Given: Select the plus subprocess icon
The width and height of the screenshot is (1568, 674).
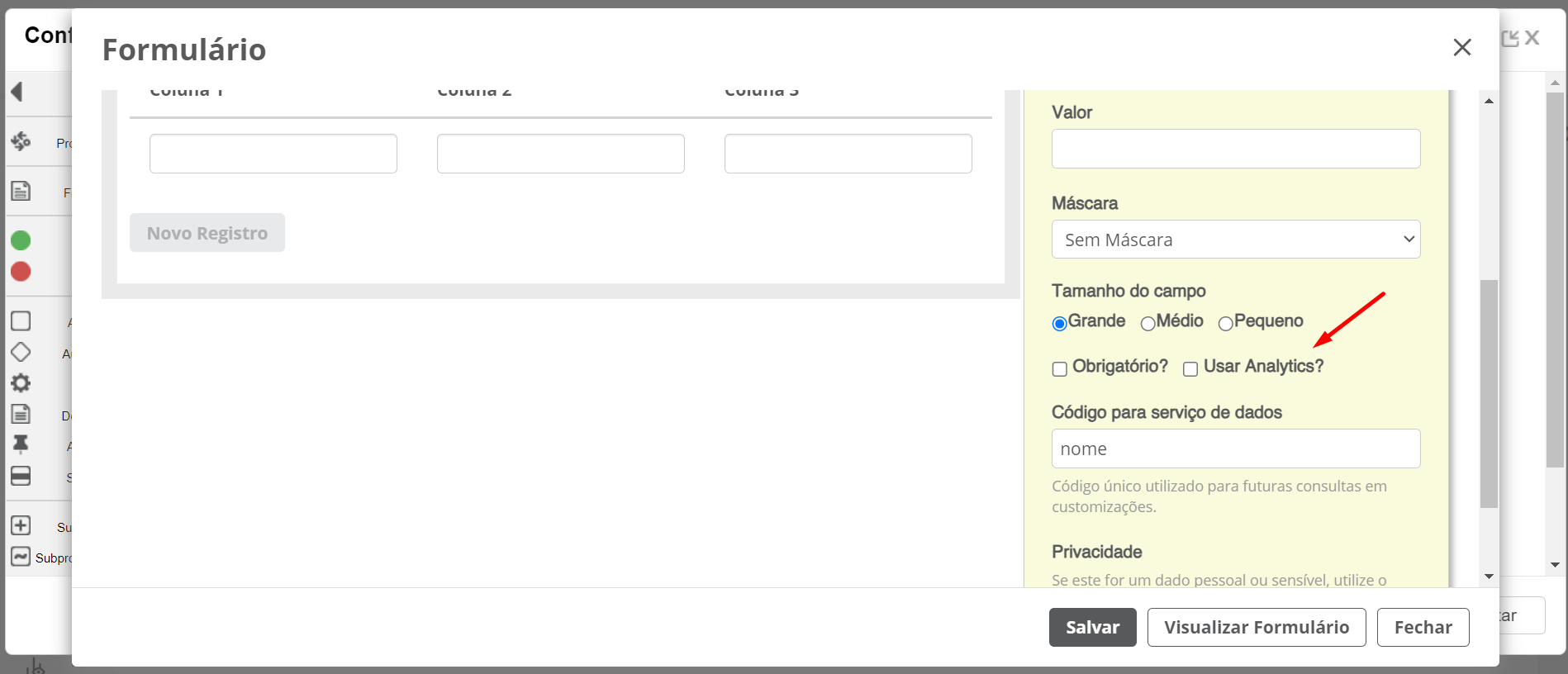Looking at the screenshot, I should [21, 525].
